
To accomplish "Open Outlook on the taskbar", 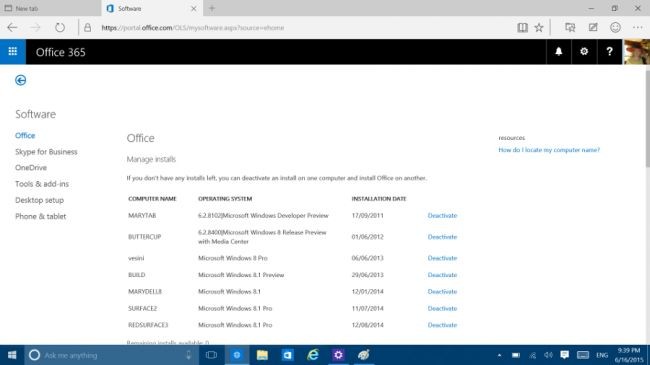I will pos(287,355).
